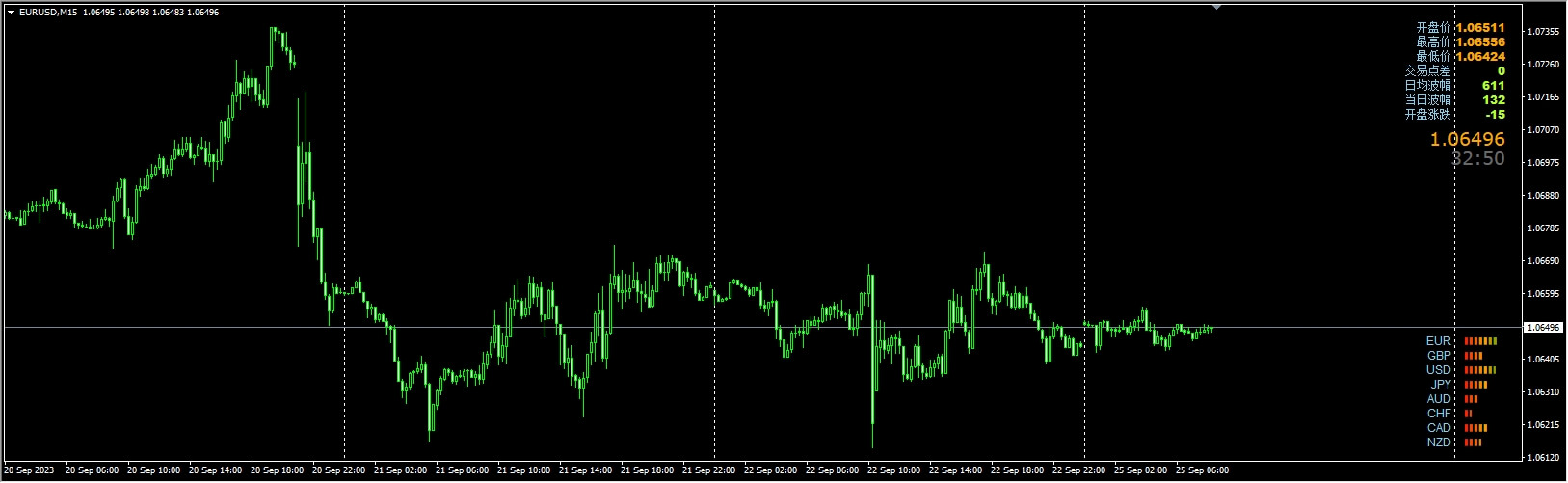Click the 21 Sep 22:00 time axis label
Screen dimensions: 1568x483
[708, 470]
